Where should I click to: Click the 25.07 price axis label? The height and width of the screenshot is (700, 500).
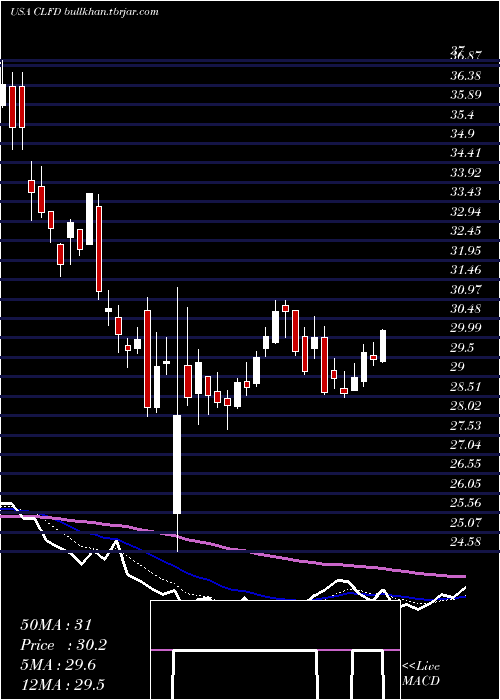click(465, 522)
